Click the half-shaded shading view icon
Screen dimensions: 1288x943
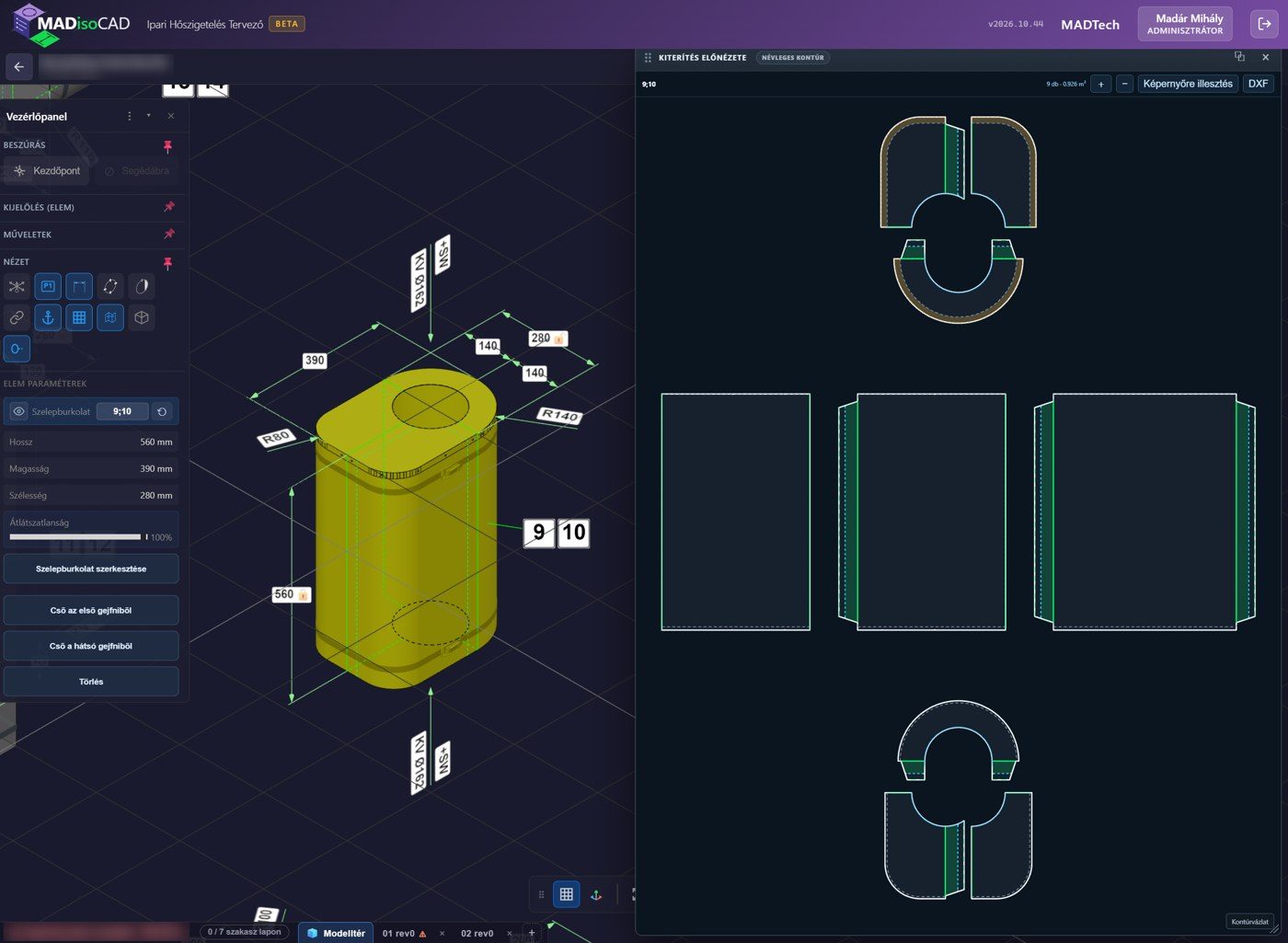[142, 286]
